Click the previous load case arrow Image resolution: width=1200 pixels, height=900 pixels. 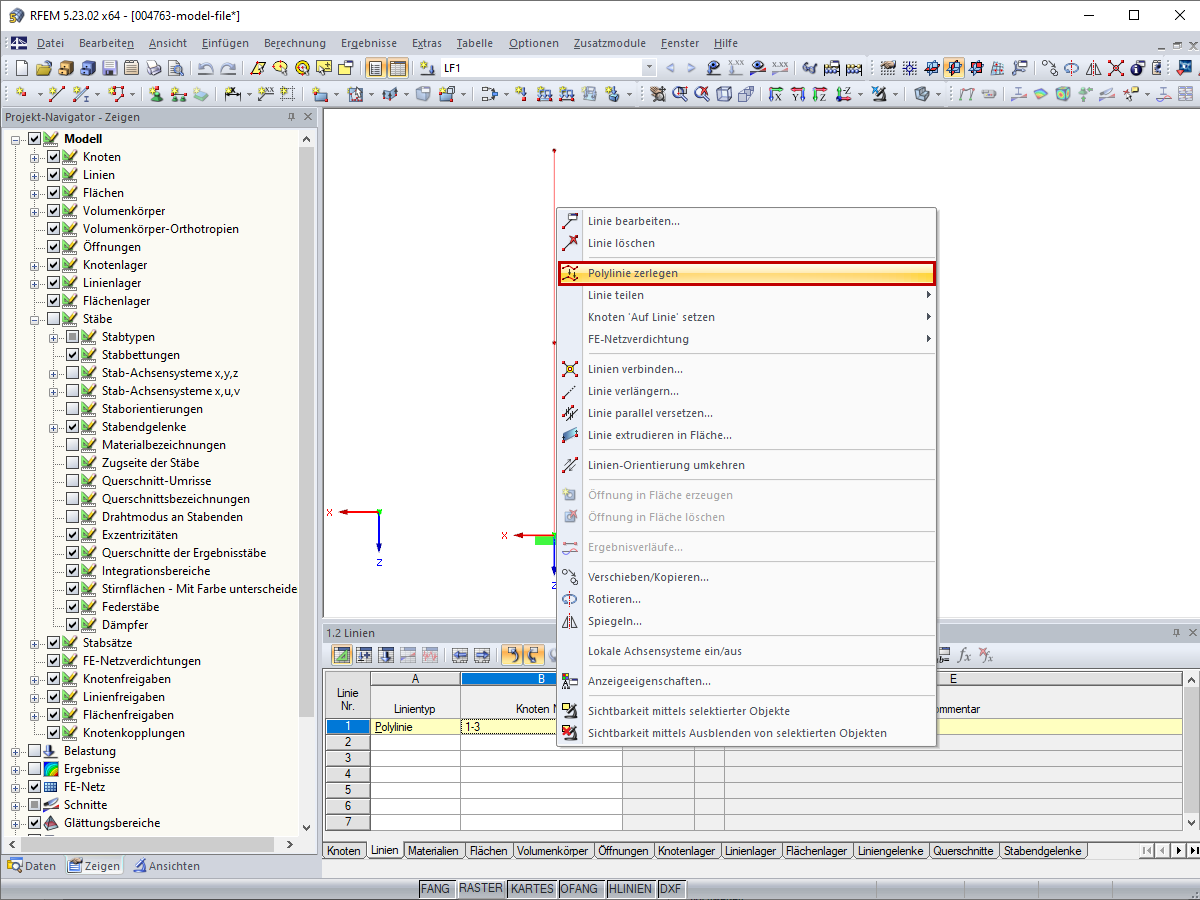point(670,68)
